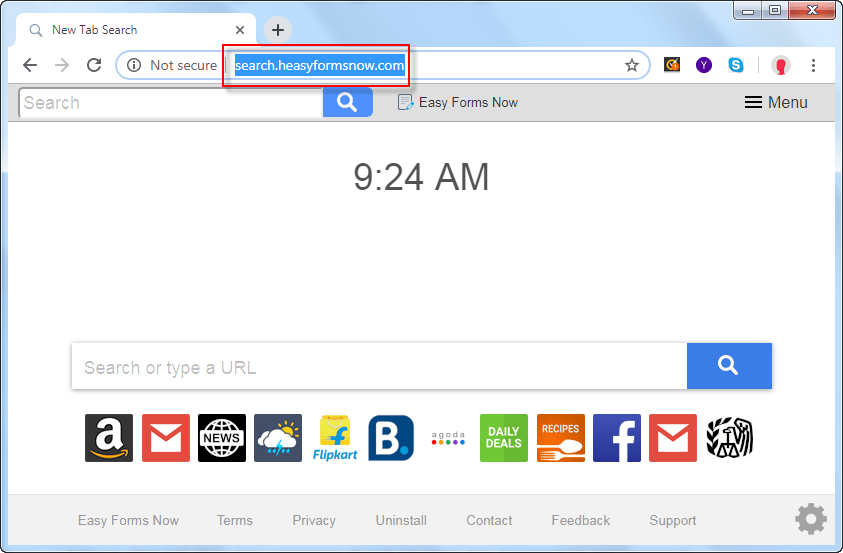Go back with the browser back arrow

tap(30, 65)
